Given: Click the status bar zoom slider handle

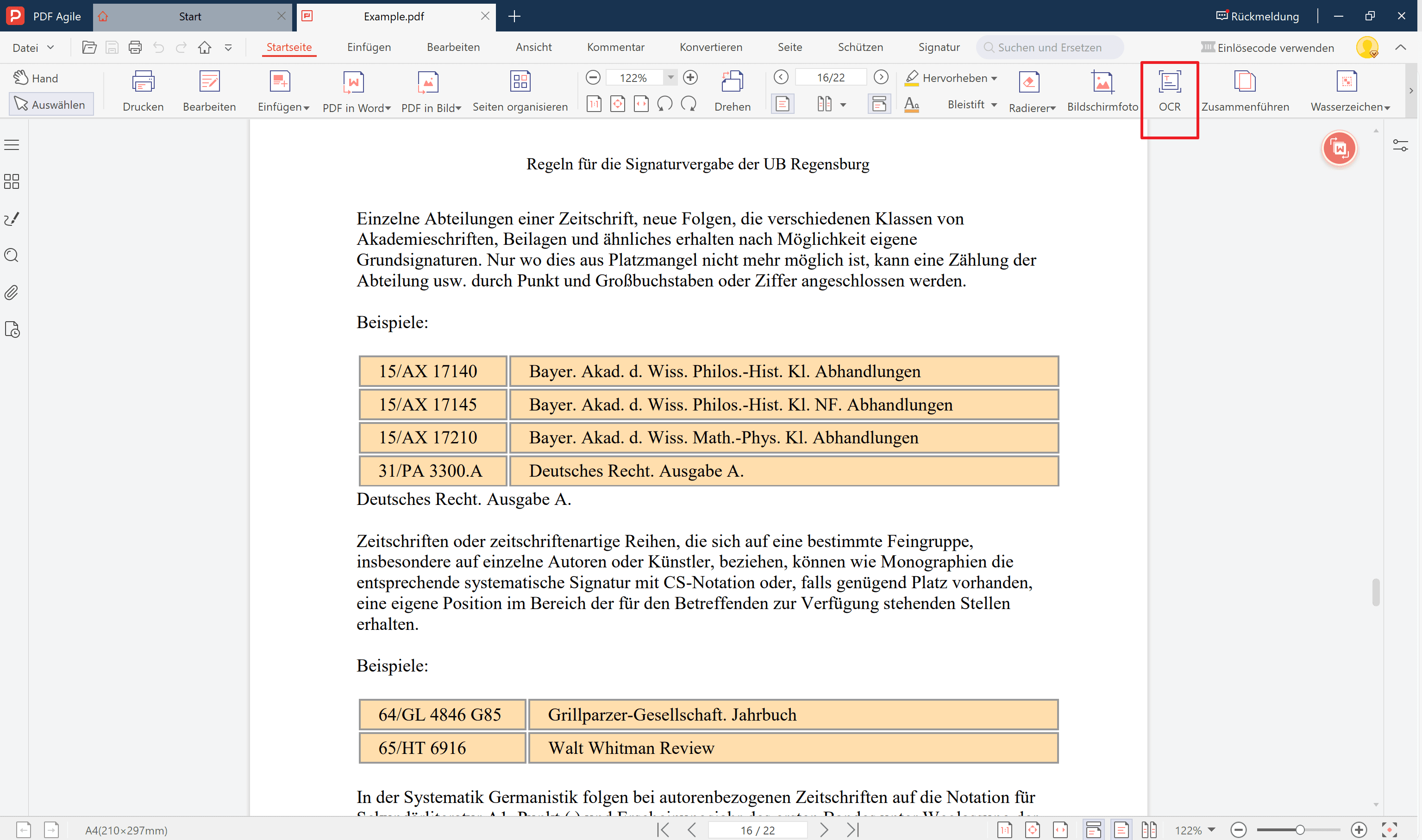Looking at the screenshot, I should tap(1300, 830).
